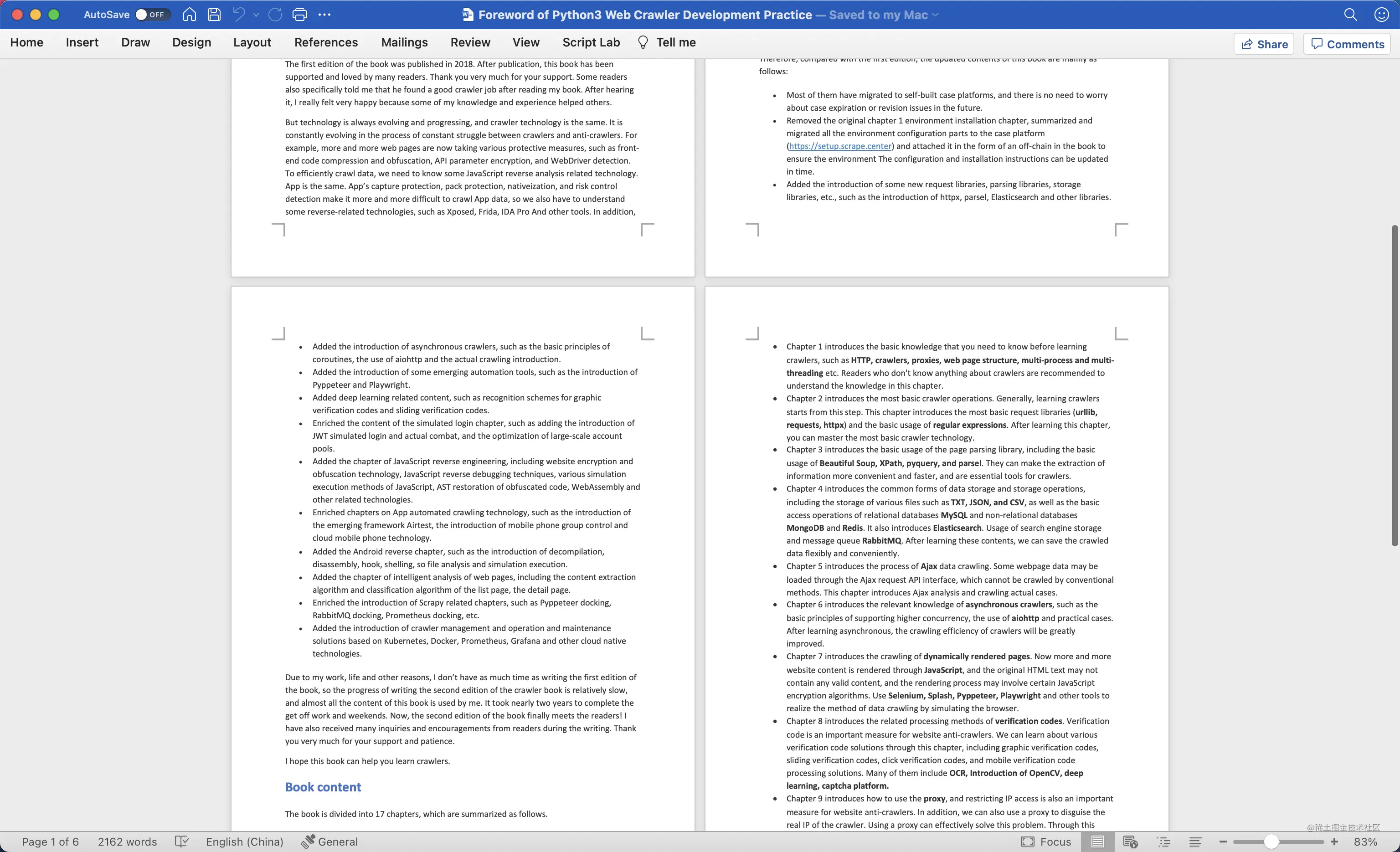Switch to Outline view icon
Screen dimensions: 1400x852
coord(1163,842)
